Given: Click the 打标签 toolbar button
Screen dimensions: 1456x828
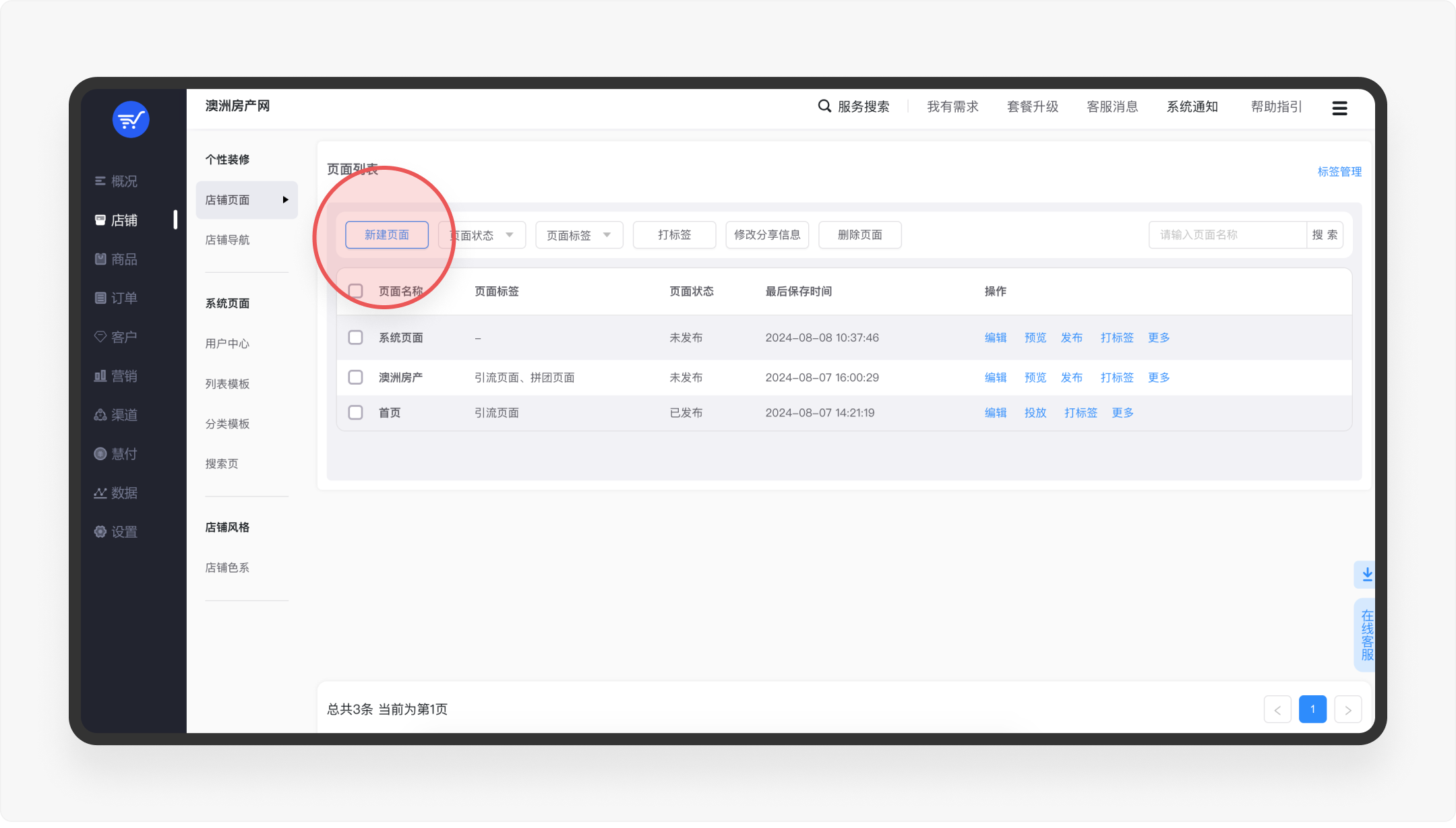Looking at the screenshot, I should tap(674, 235).
